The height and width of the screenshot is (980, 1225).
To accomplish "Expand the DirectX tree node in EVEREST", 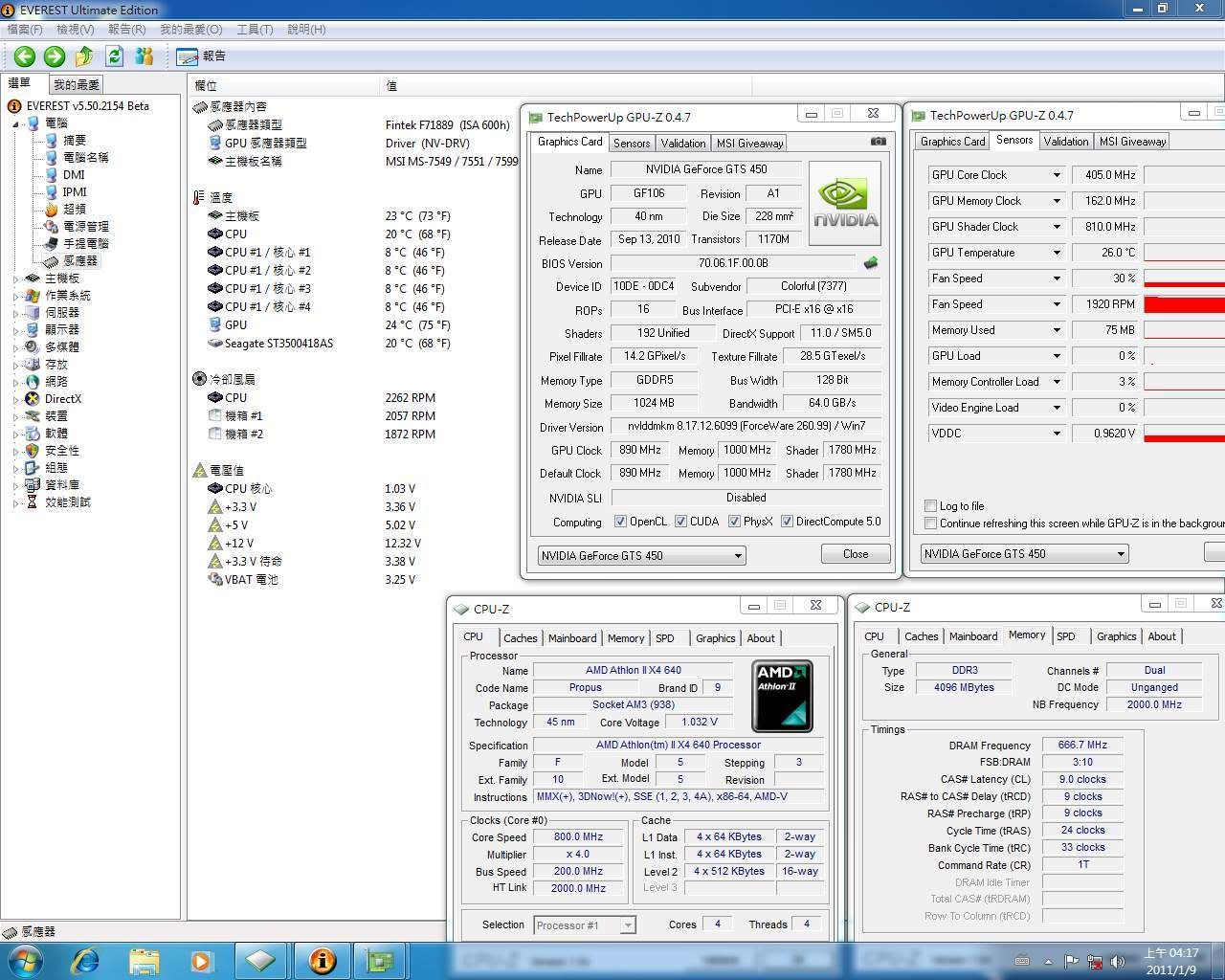I will [16, 399].
